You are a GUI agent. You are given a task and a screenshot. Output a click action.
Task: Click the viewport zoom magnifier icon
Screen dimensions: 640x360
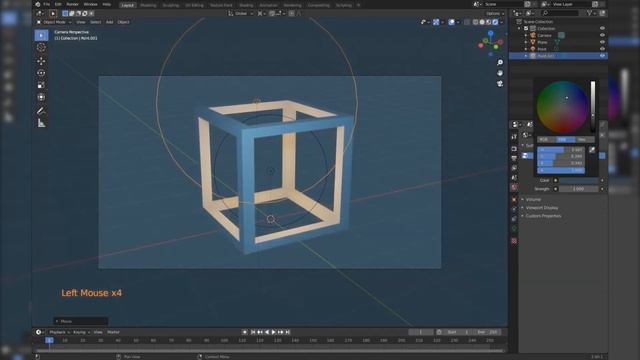[500, 62]
